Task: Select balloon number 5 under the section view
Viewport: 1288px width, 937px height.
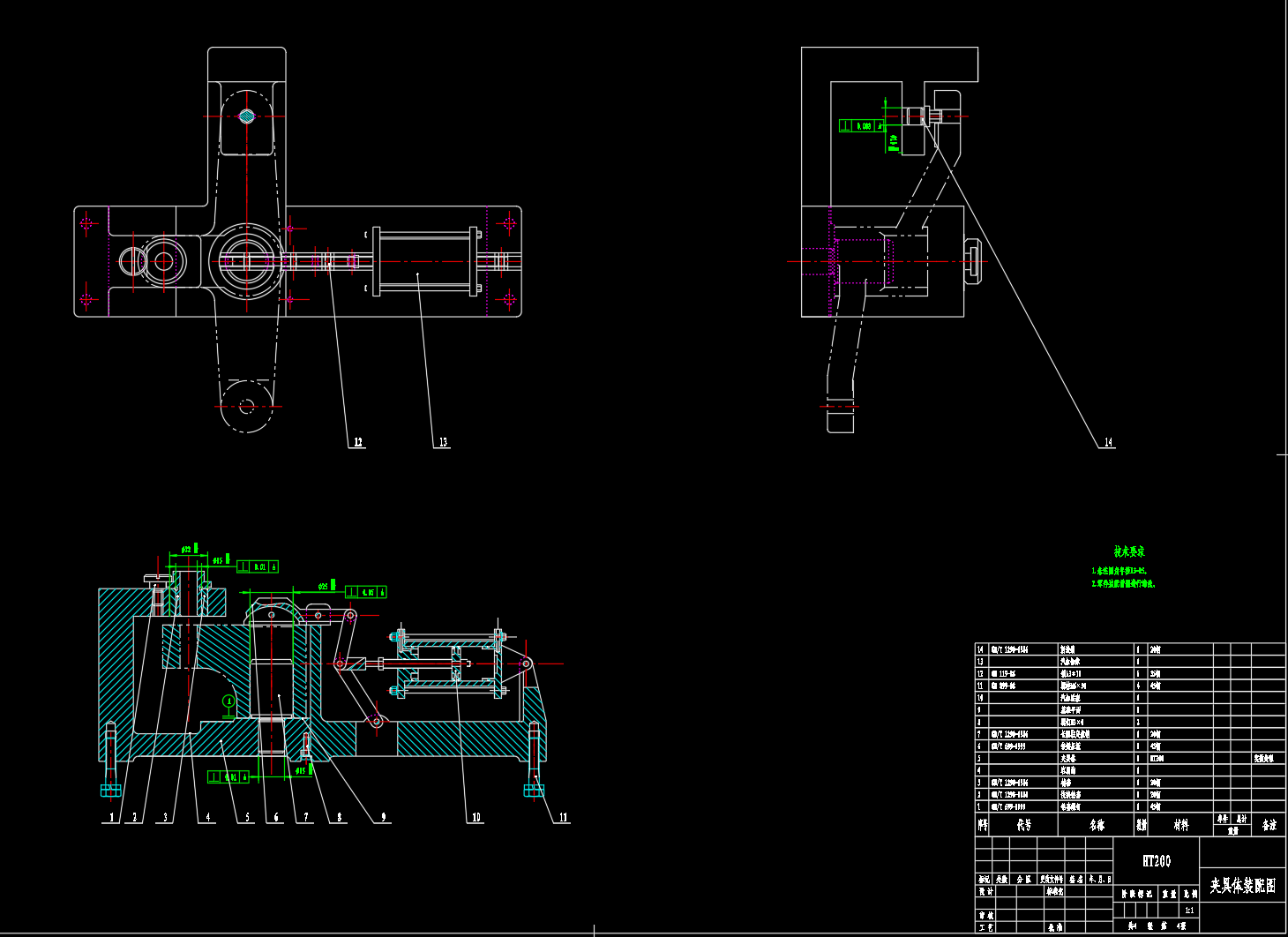Action: click(x=247, y=818)
